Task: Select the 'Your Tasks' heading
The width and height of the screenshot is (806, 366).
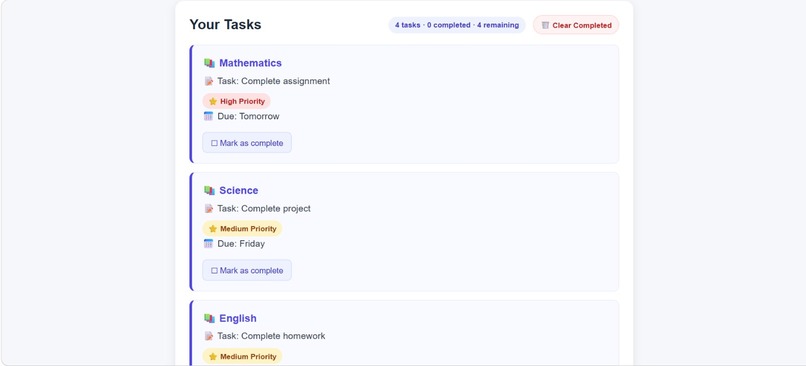Action: pos(225,25)
